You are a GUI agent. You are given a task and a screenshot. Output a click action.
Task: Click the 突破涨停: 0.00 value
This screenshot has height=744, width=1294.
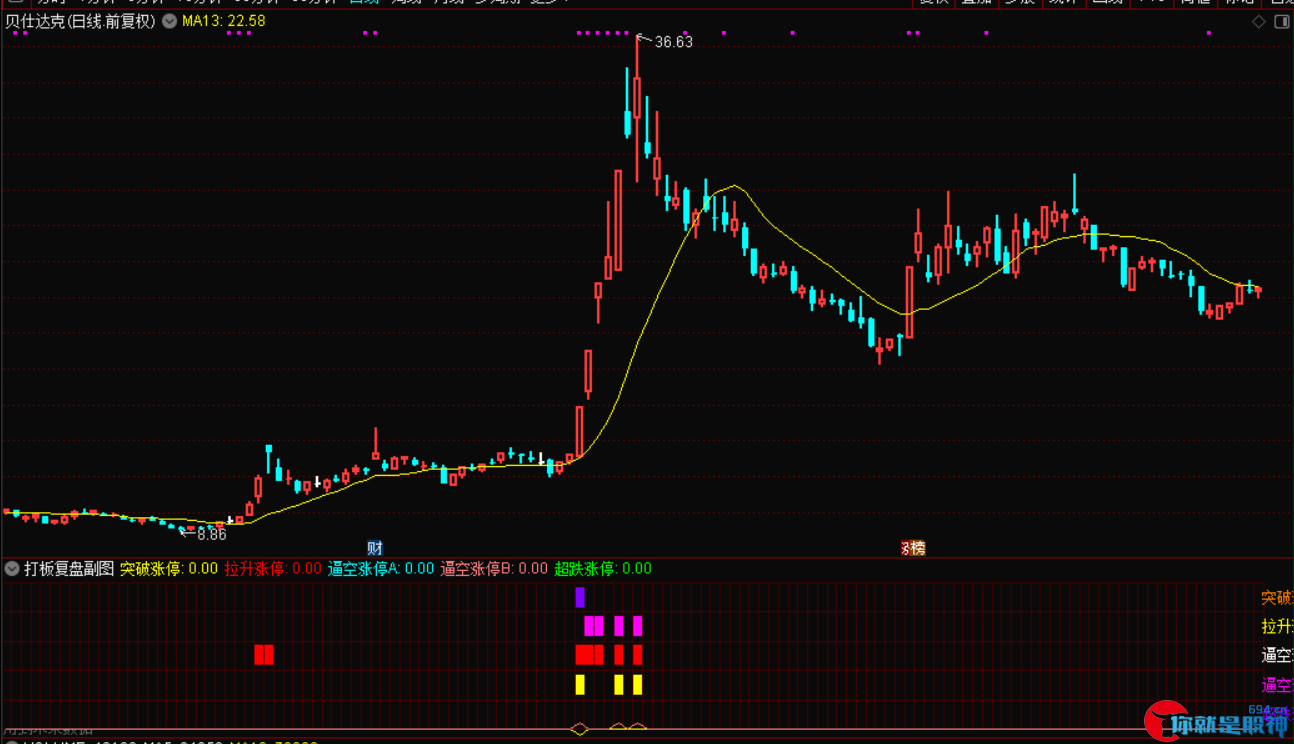point(169,569)
